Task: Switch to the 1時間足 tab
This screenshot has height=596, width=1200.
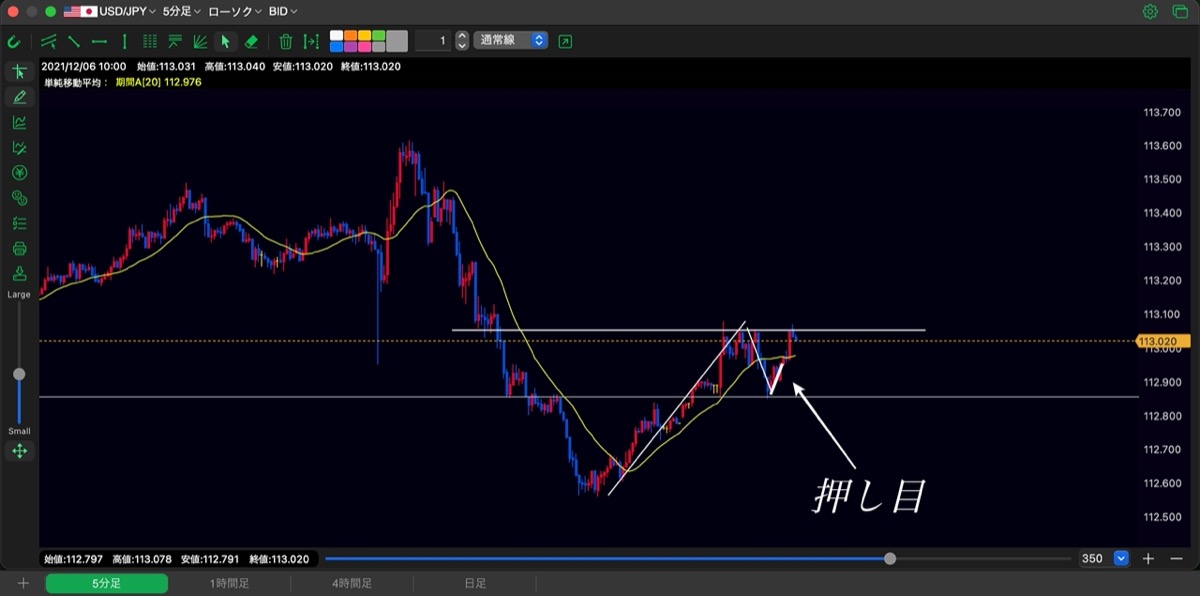Action: tap(229, 583)
